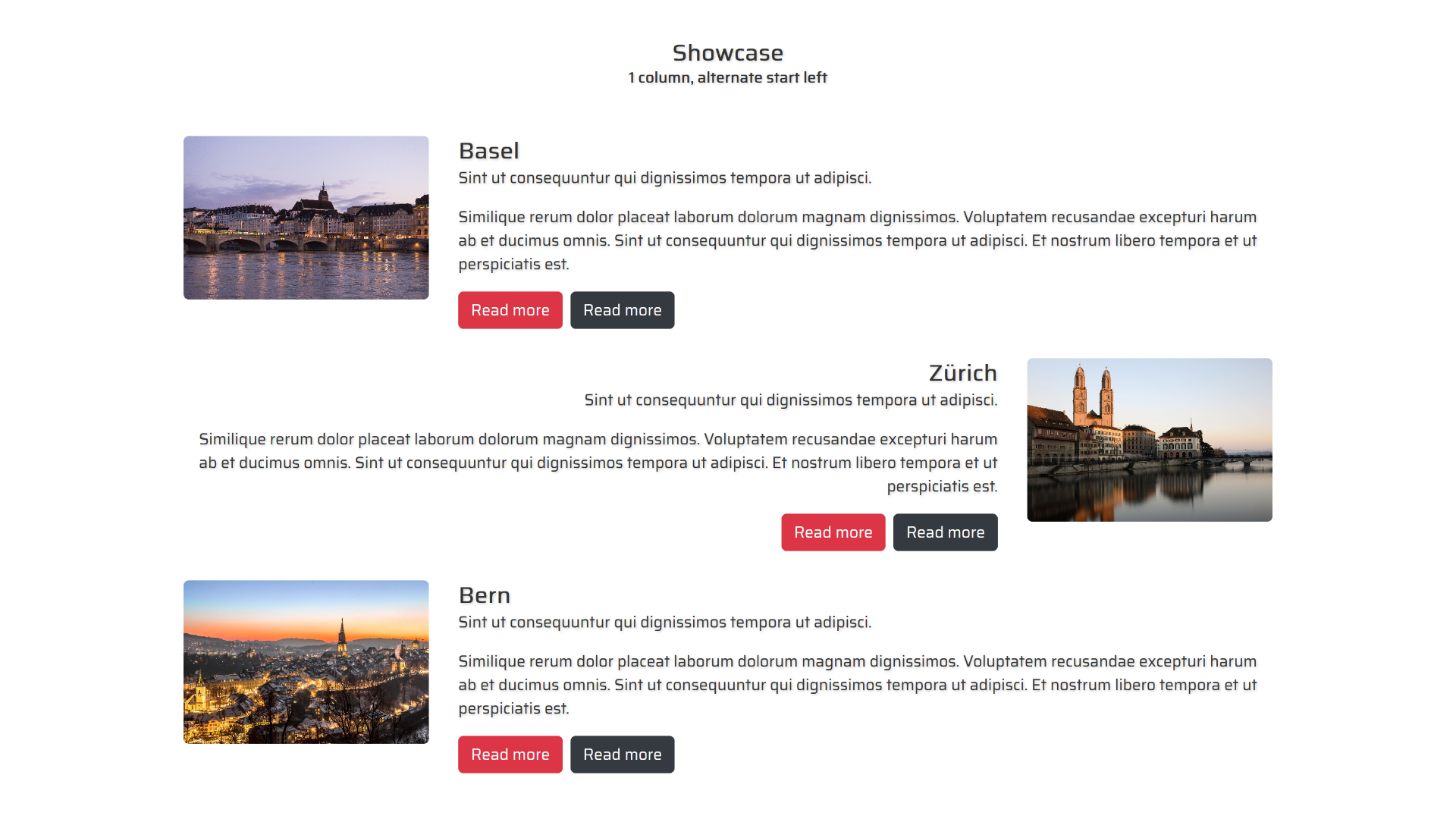Click the dark Read more button under Basel

622,310
